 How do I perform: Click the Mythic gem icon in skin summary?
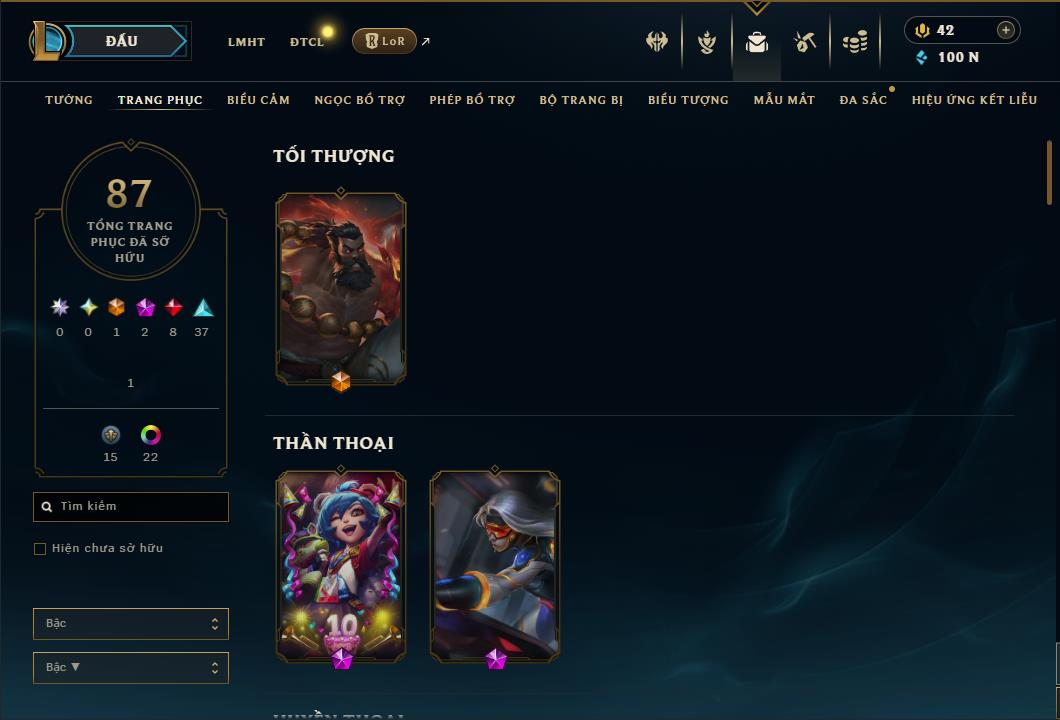[145, 308]
